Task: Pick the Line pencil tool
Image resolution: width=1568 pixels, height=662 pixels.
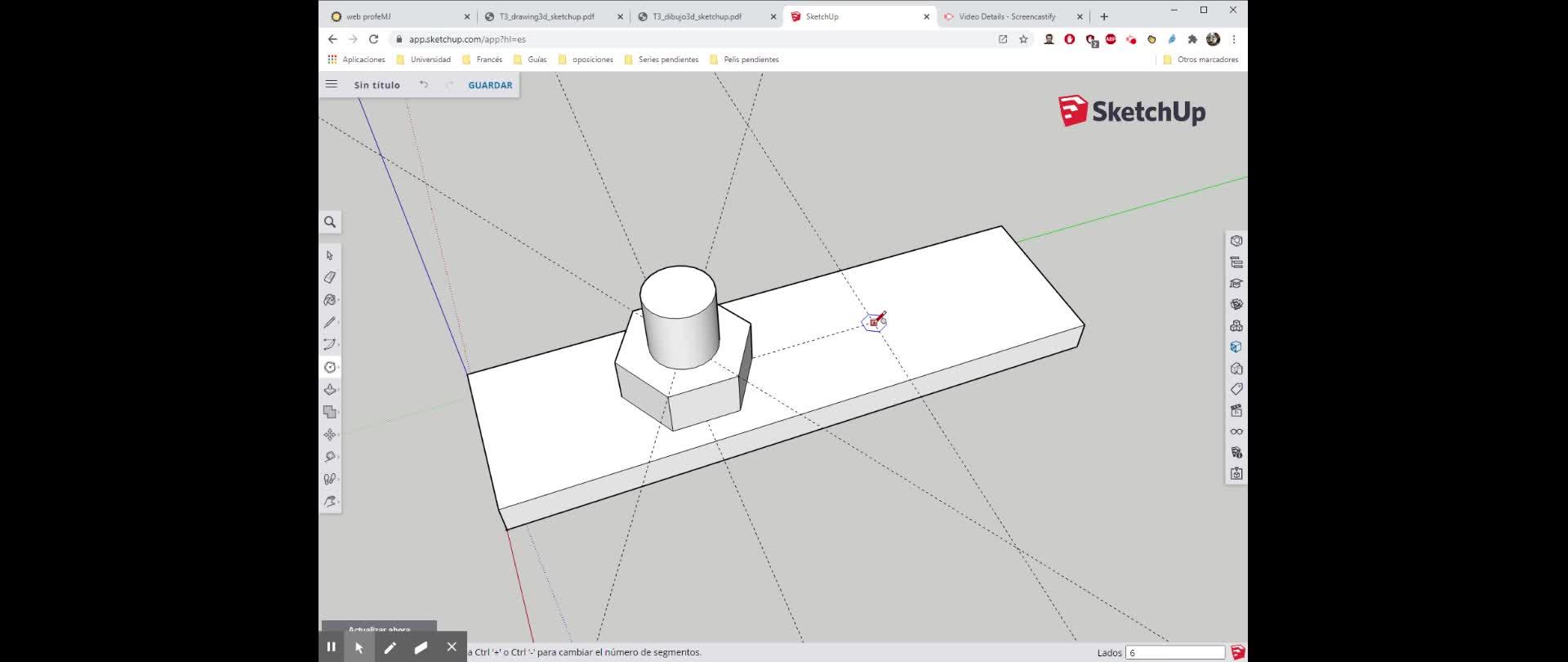Action: (x=330, y=323)
